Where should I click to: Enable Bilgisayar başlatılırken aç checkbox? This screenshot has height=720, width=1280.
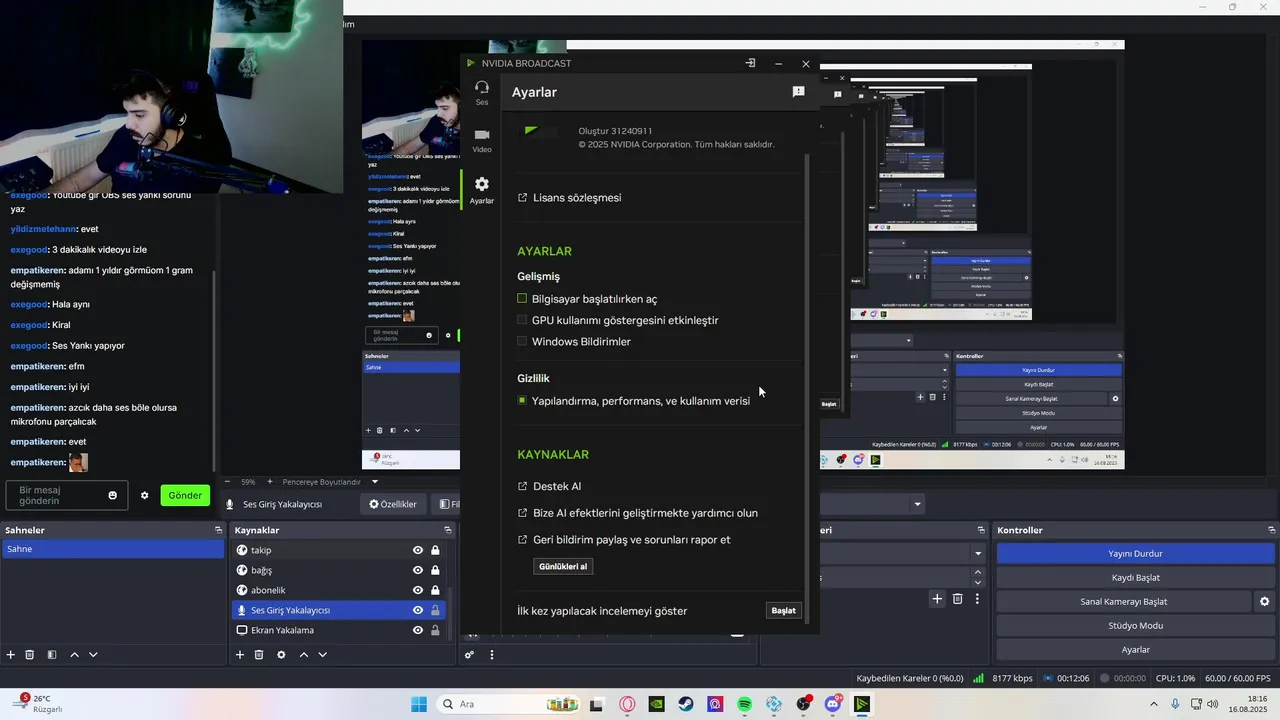click(522, 299)
